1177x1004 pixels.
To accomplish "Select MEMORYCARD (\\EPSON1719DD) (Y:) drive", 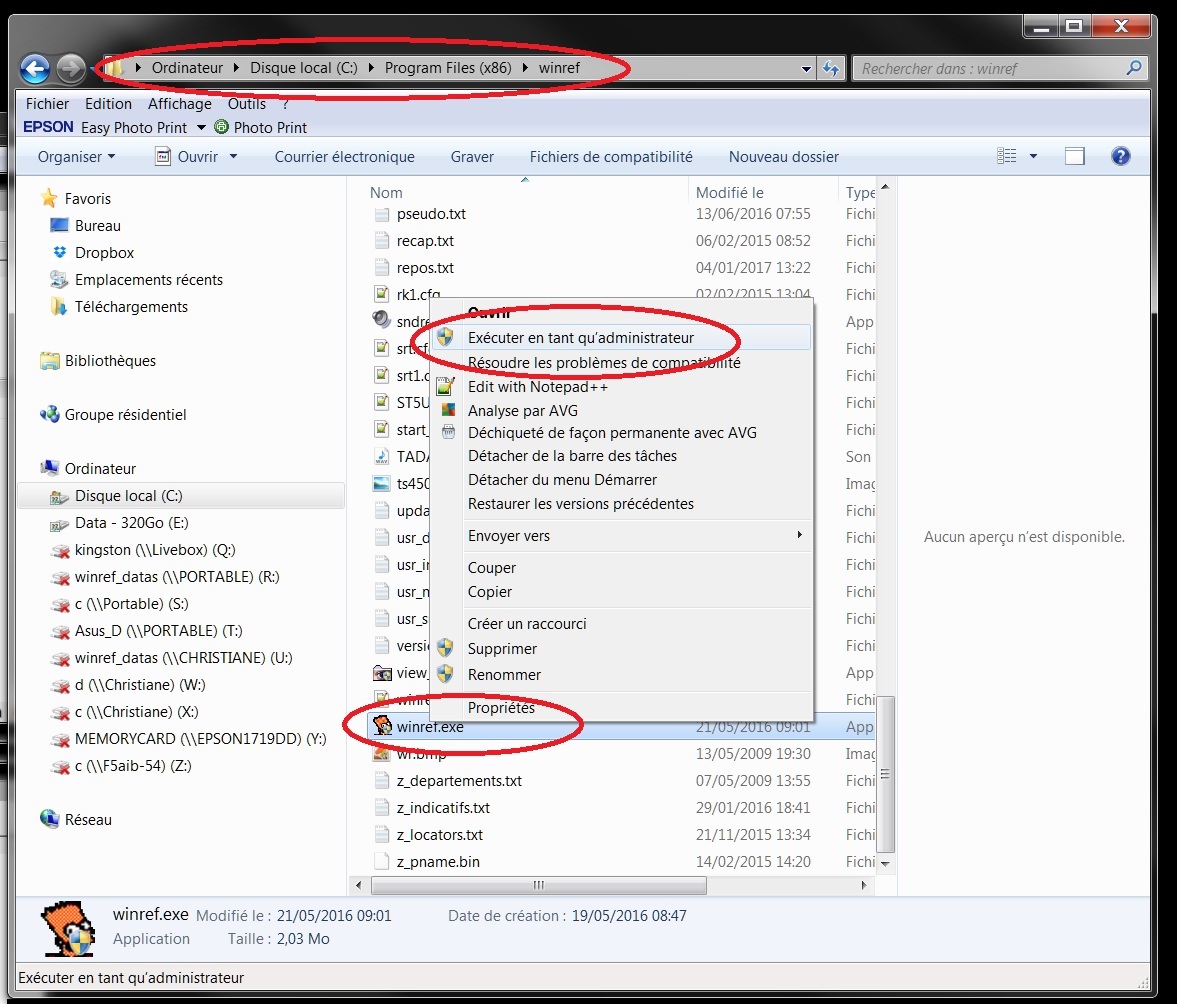I will click(200, 738).
